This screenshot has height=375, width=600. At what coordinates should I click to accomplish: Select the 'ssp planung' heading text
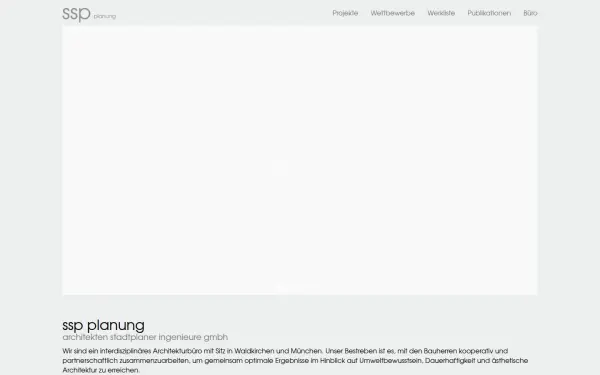103,325
